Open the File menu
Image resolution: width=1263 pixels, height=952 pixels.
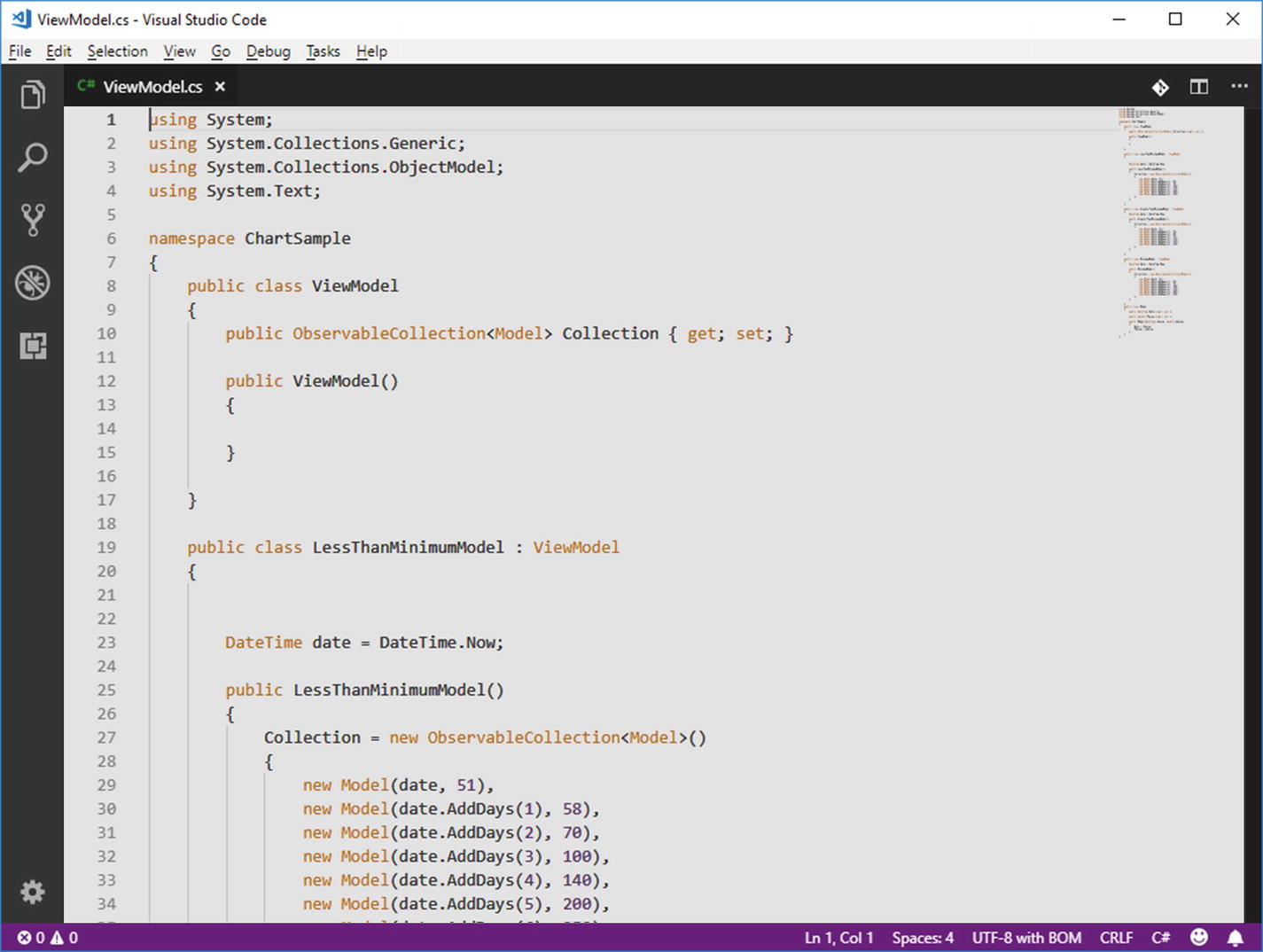(x=19, y=51)
